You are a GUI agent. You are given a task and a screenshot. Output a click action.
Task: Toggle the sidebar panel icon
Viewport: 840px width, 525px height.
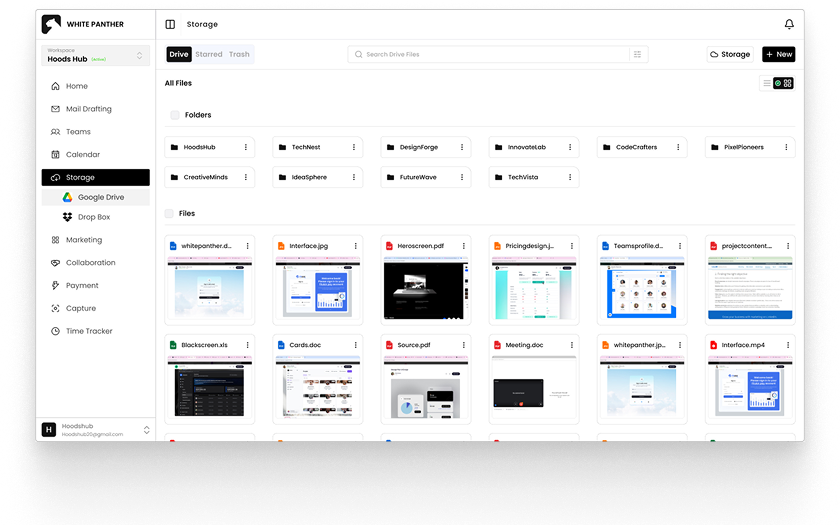(x=170, y=24)
